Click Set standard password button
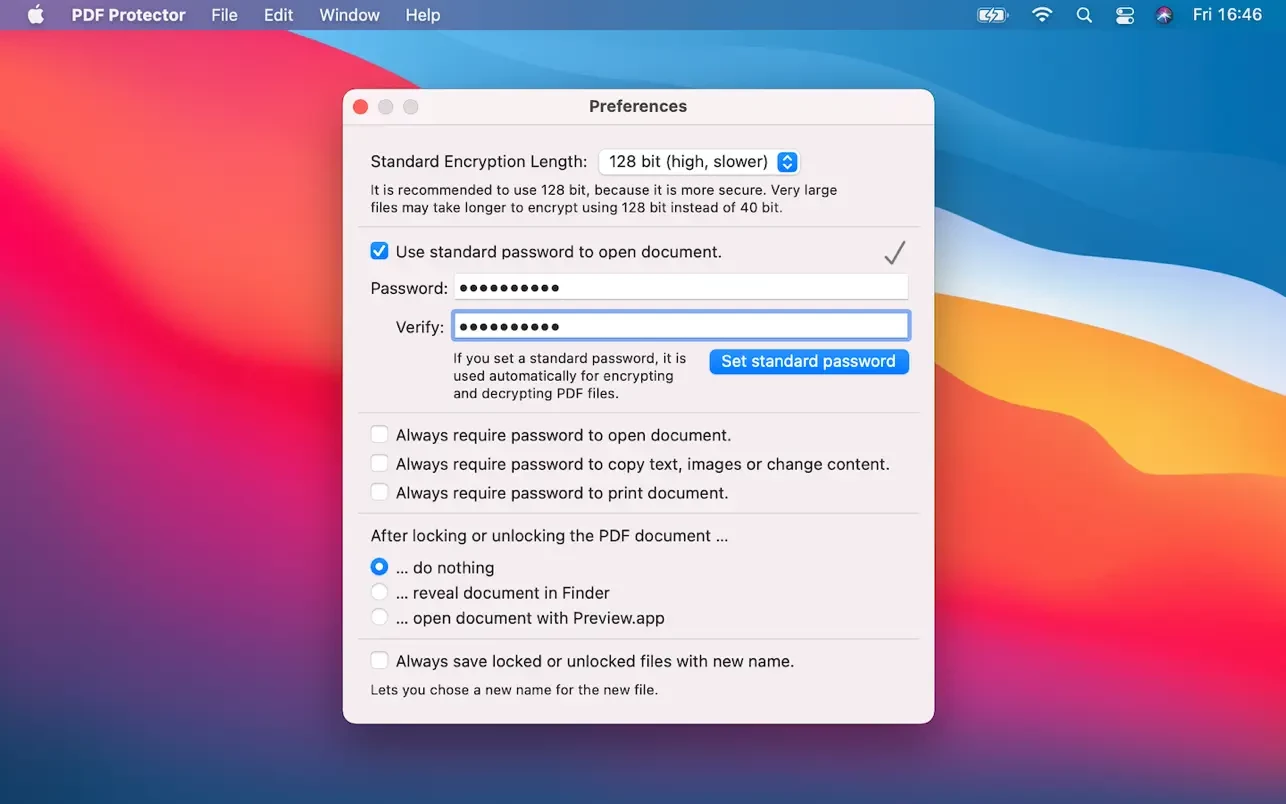 808,361
